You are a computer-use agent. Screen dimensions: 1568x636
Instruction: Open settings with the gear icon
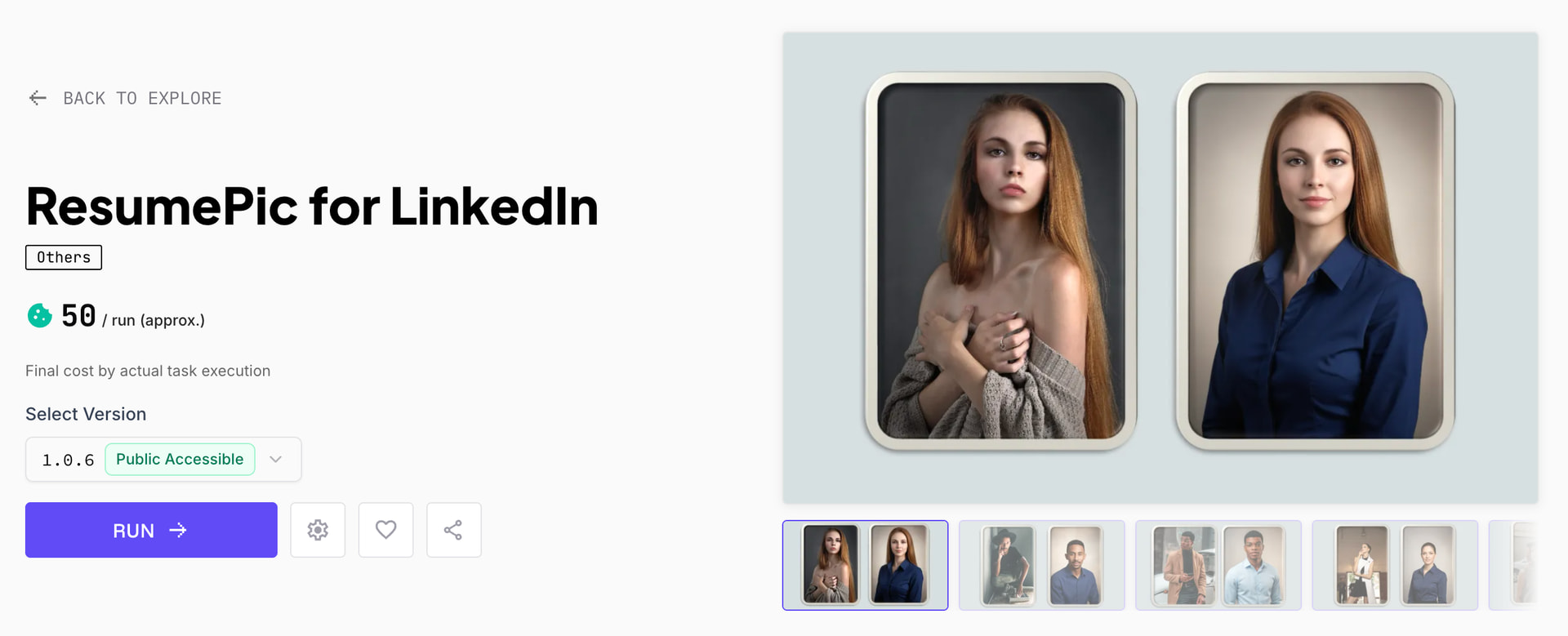pyautogui.click(x=318, y=530)
